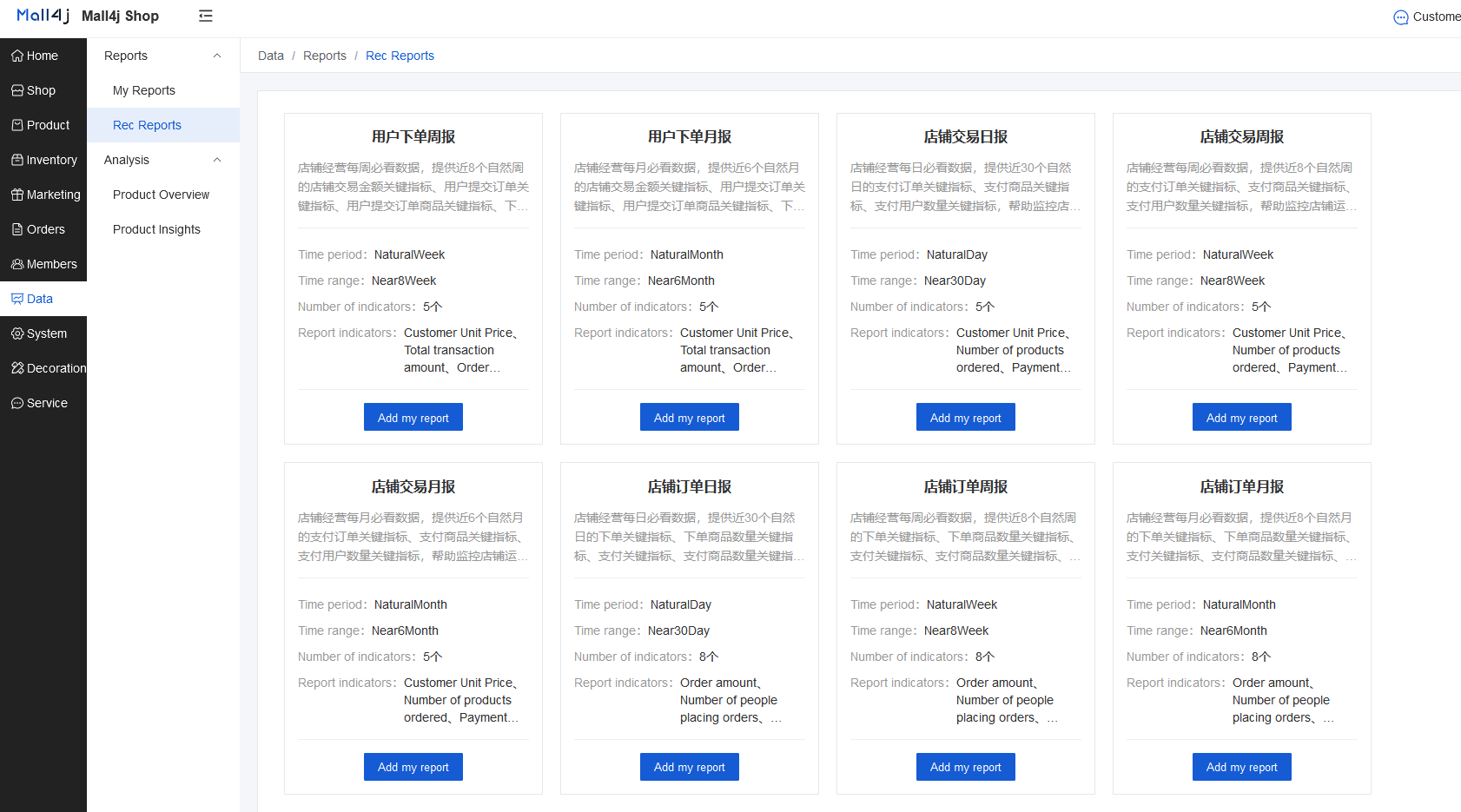Image resolution: width=1461 pixels, height=812 pixels.
Task: Click the Members people icon
Action: click(x=17, y=264)
